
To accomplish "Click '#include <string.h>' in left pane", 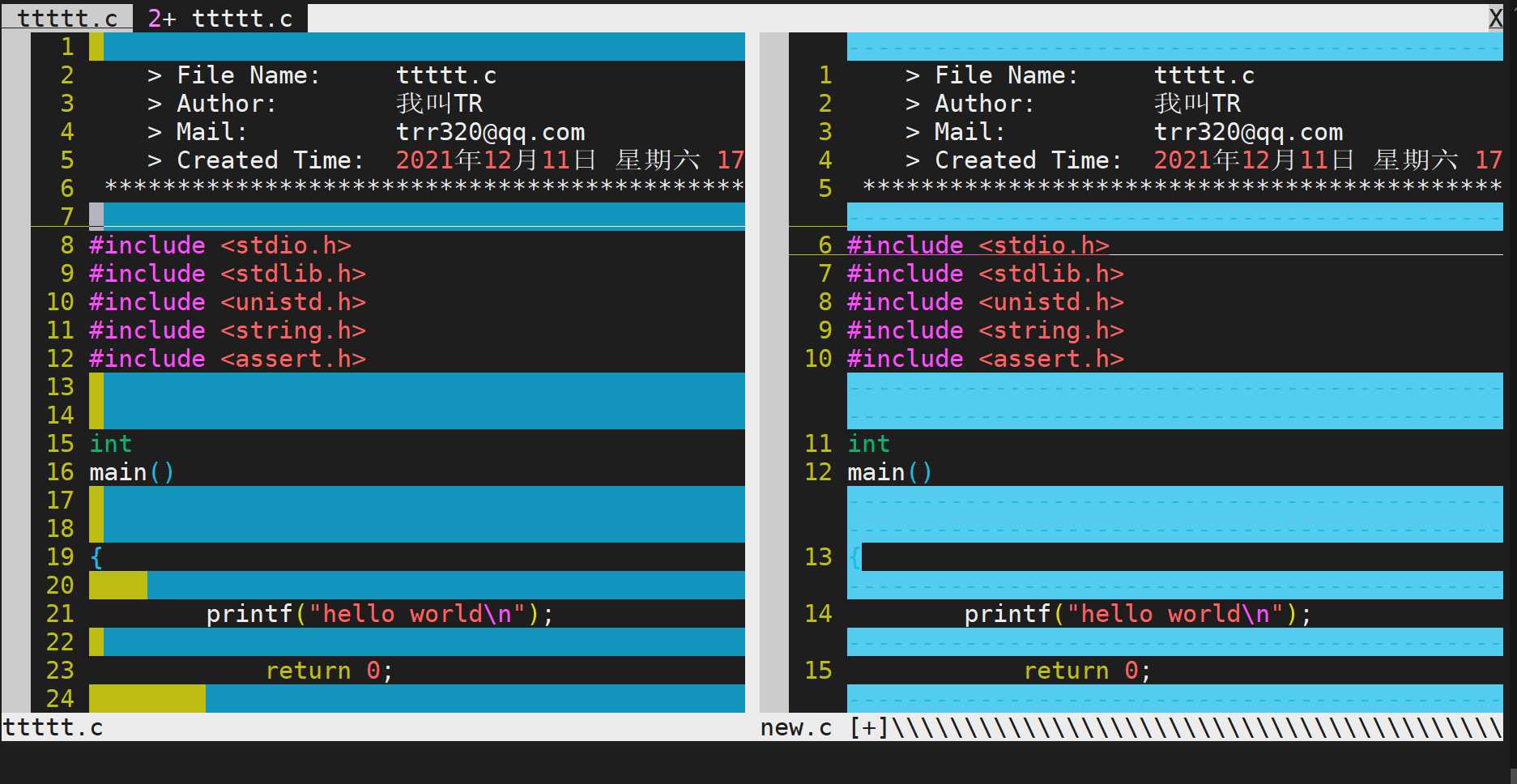I will click(228, 330).
